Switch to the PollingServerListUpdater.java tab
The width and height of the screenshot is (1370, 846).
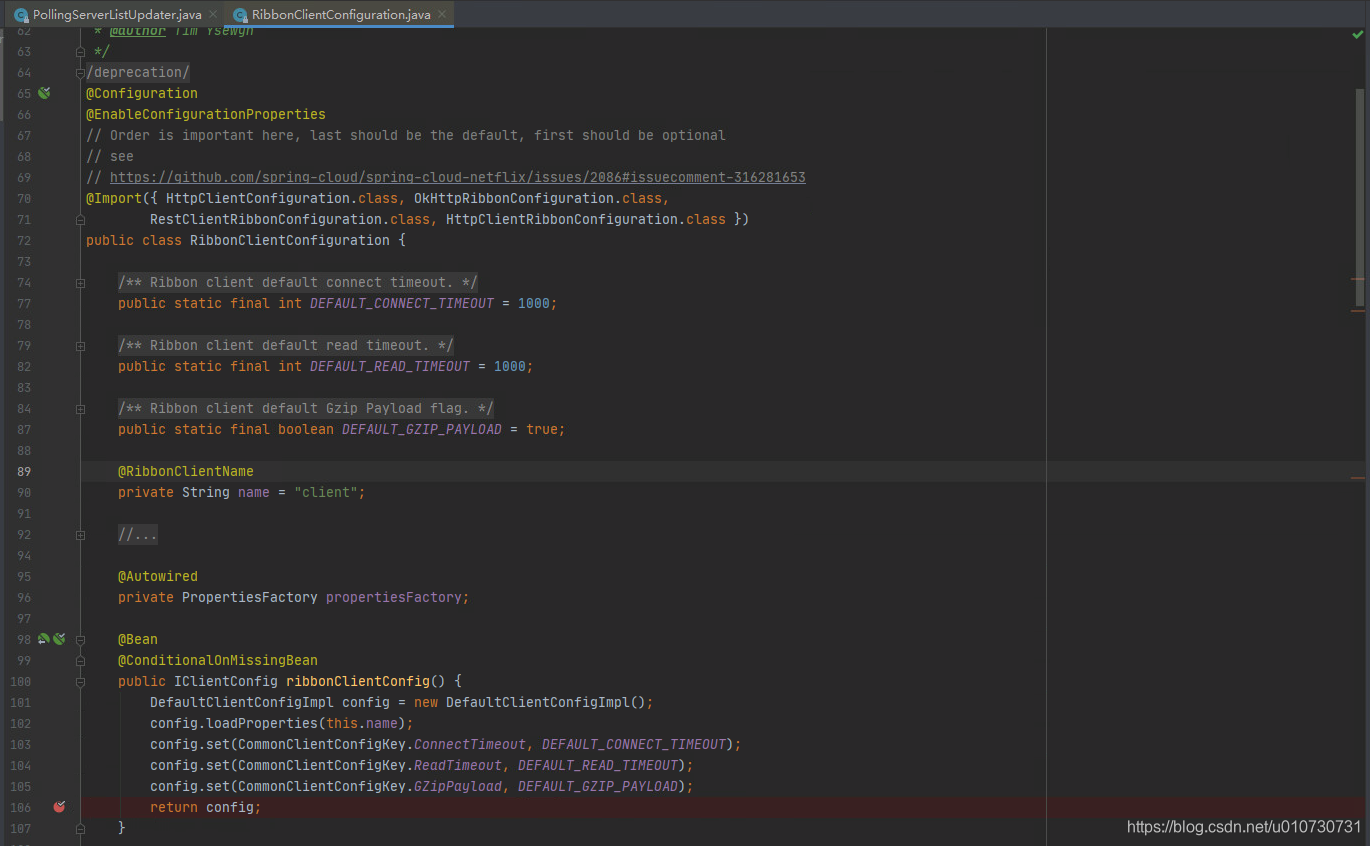(x=116, y=14)
